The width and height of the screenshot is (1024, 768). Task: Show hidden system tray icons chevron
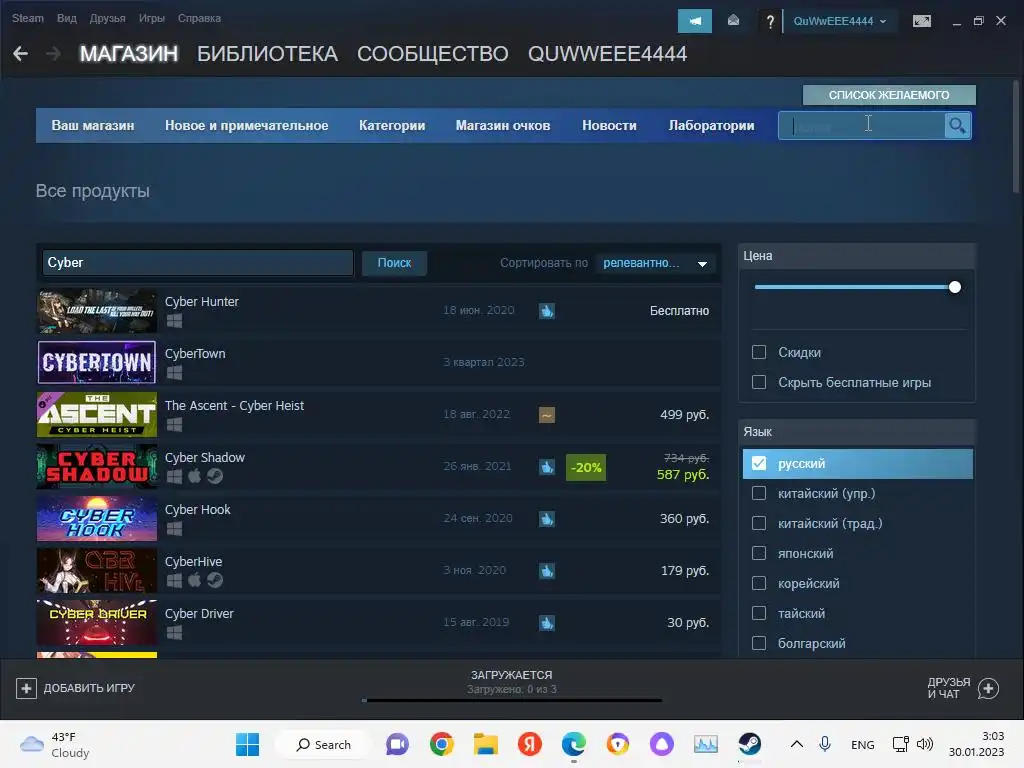797,744
